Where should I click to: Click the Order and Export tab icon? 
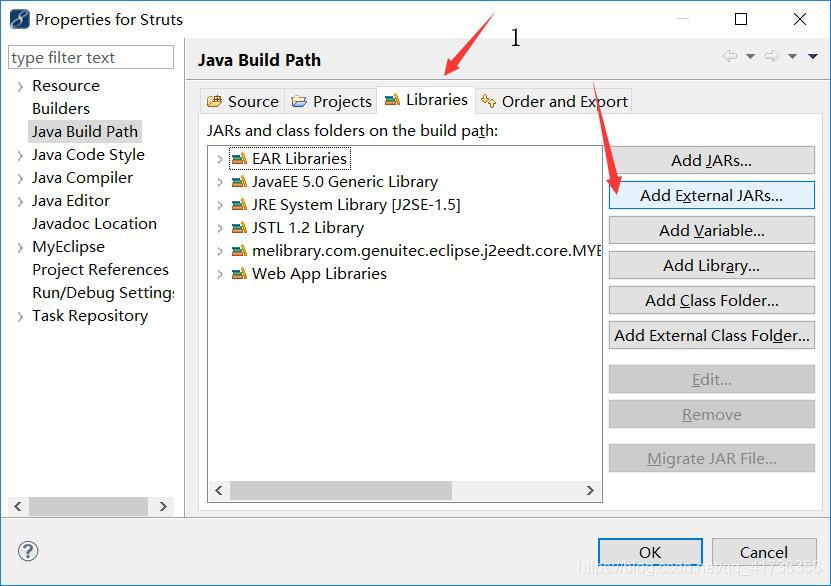tap(488, 101)
